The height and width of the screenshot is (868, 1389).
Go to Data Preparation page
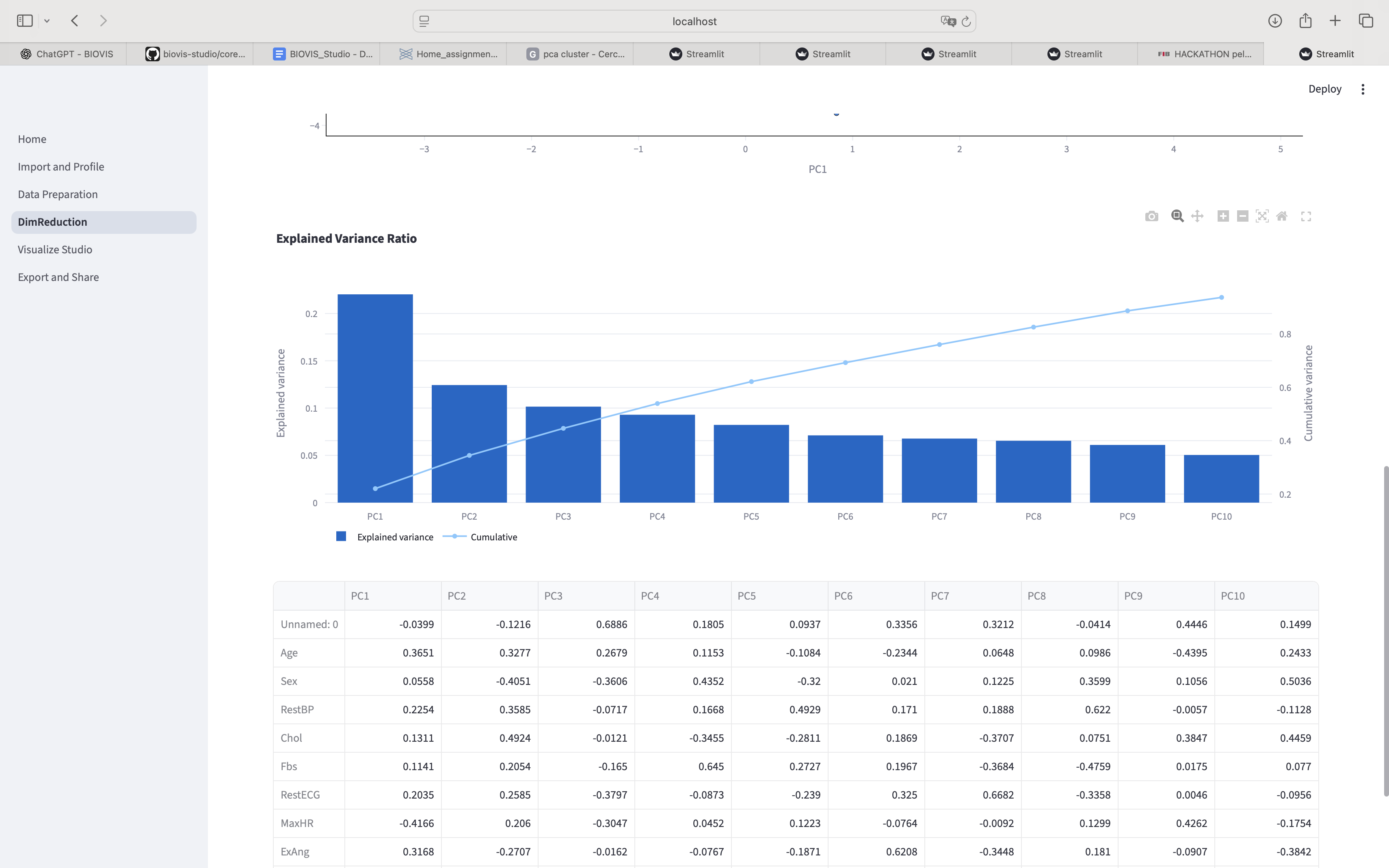tap(57, 194)
